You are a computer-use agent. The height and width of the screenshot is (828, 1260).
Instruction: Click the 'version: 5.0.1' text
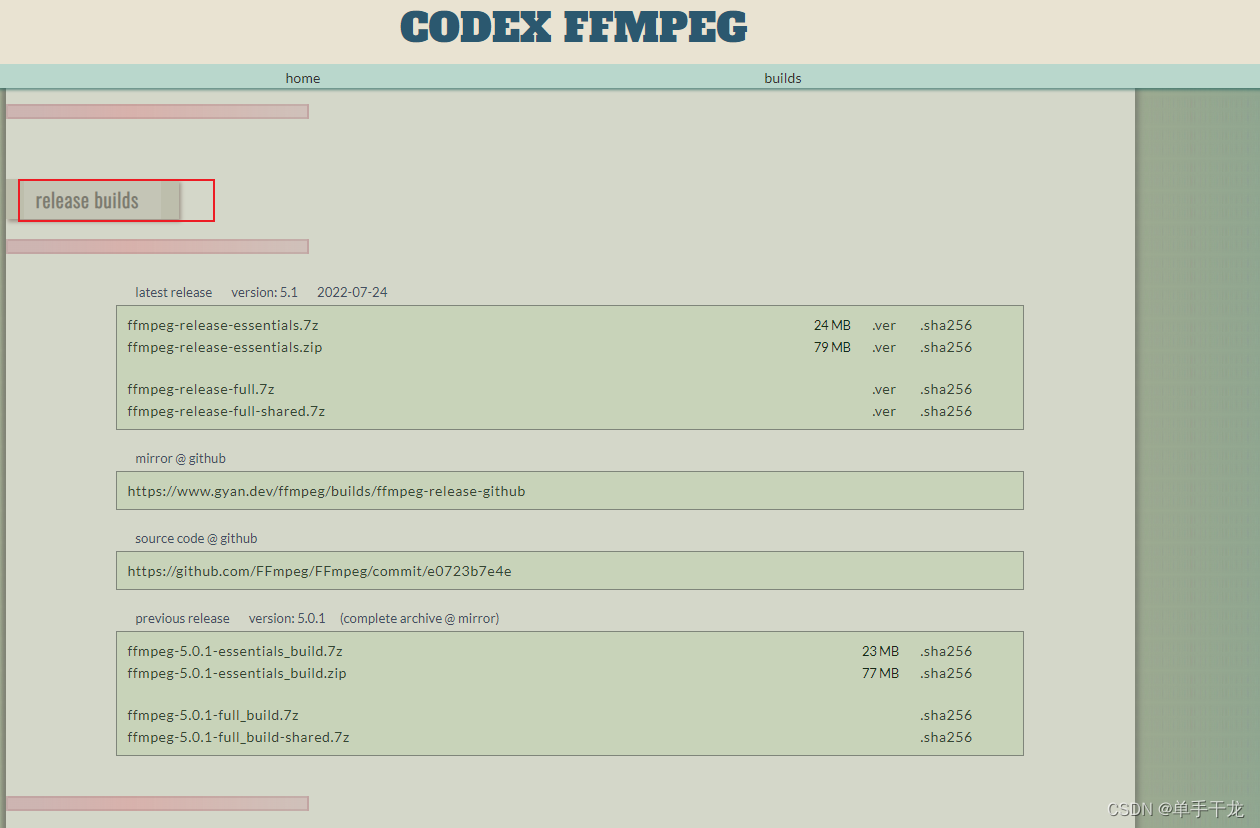tap(287, 618)
